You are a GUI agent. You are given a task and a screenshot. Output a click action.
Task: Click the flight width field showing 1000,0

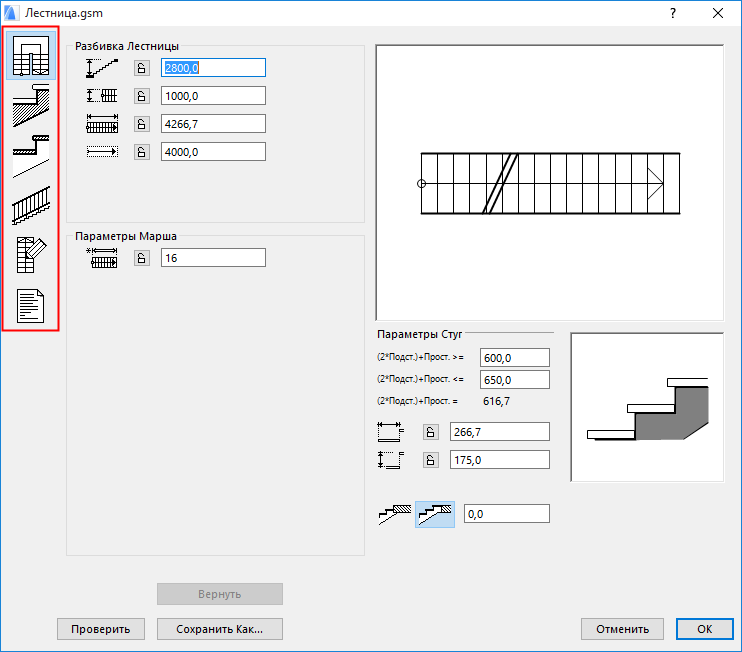pyautogui.click(x=213, y=96)
